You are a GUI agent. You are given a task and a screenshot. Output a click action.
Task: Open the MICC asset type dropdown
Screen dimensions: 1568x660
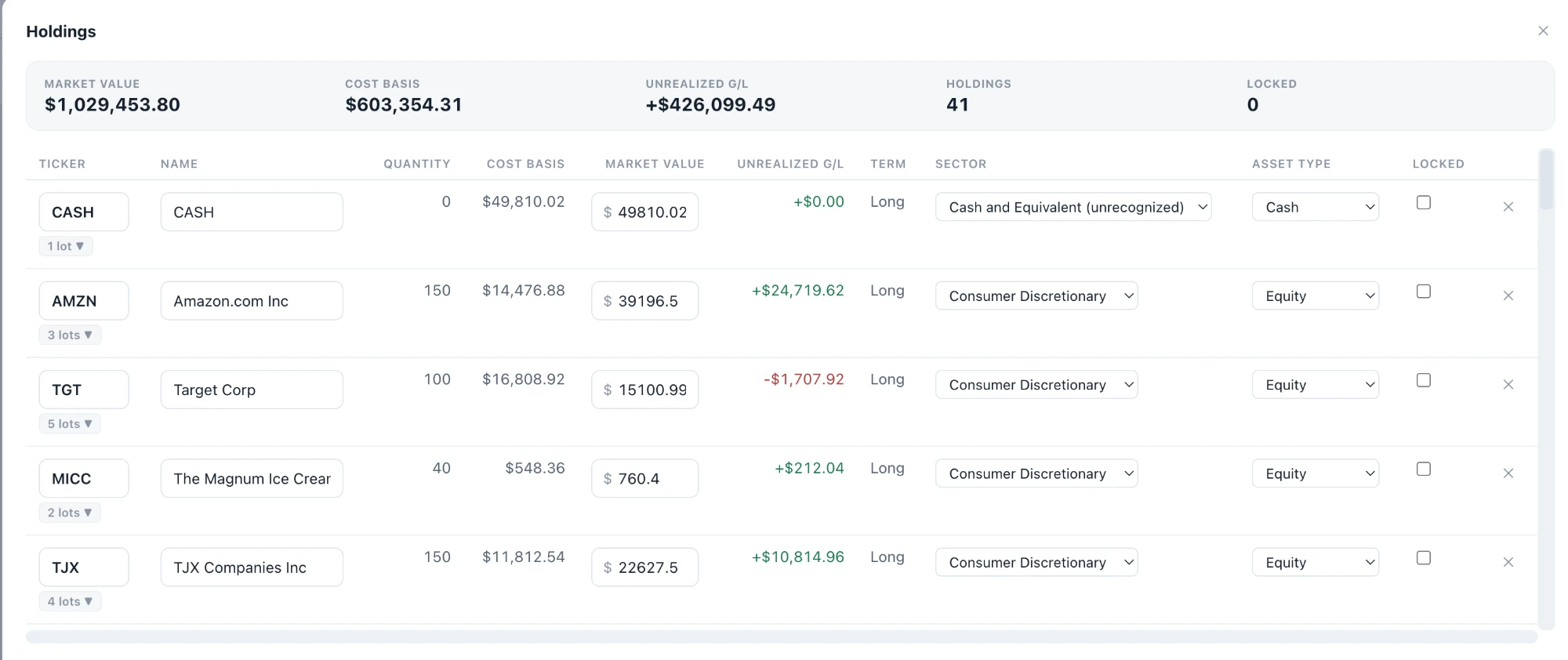(1316, 473)
